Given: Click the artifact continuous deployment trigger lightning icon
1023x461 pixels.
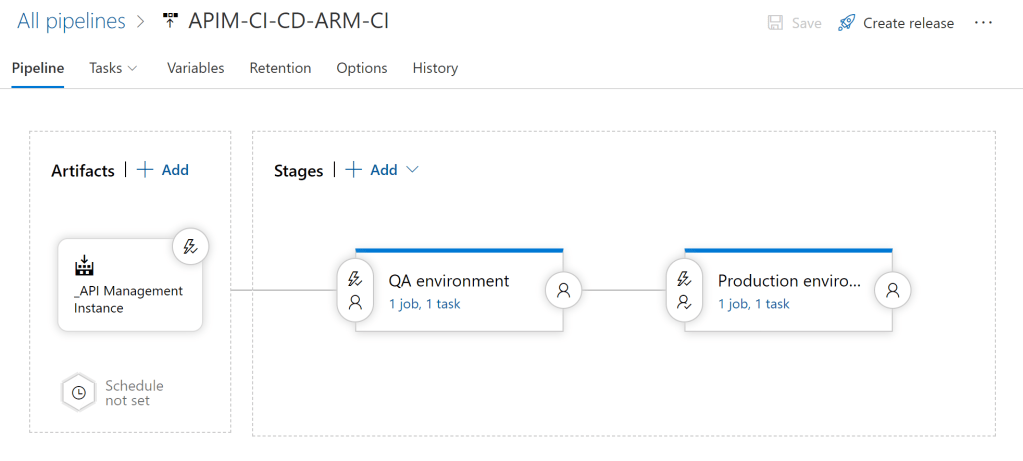Looking at the screenshot, I should click(190, 247).
